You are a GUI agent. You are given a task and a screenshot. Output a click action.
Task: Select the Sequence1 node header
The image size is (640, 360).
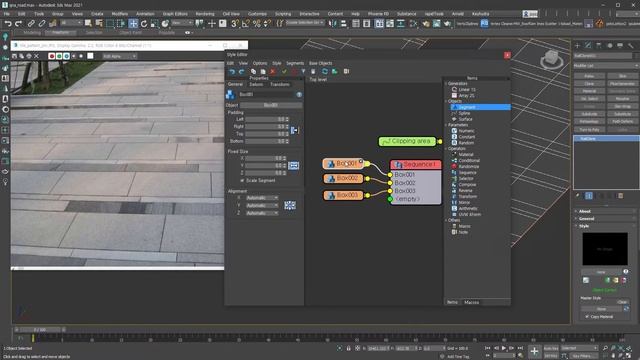click(x=416, y=164)
